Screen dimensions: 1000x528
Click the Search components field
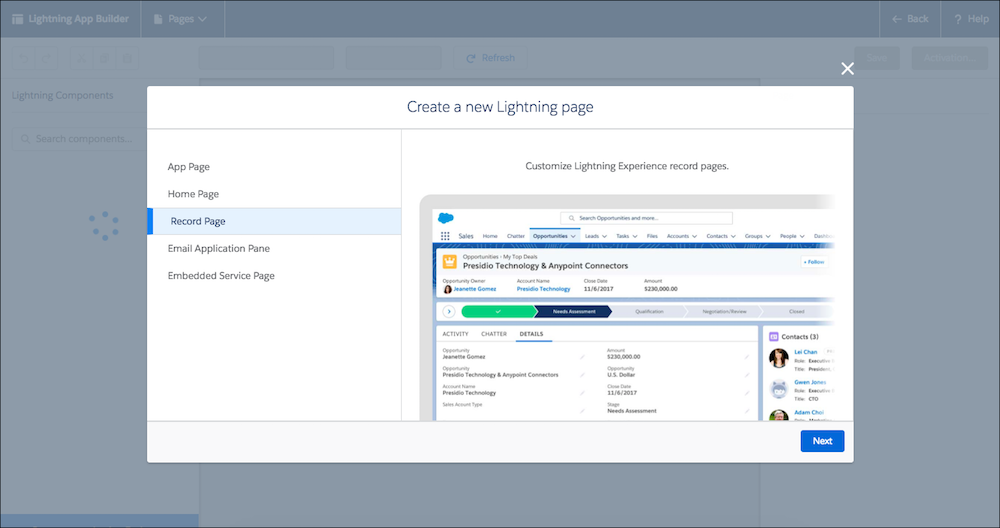click(80, 139)
